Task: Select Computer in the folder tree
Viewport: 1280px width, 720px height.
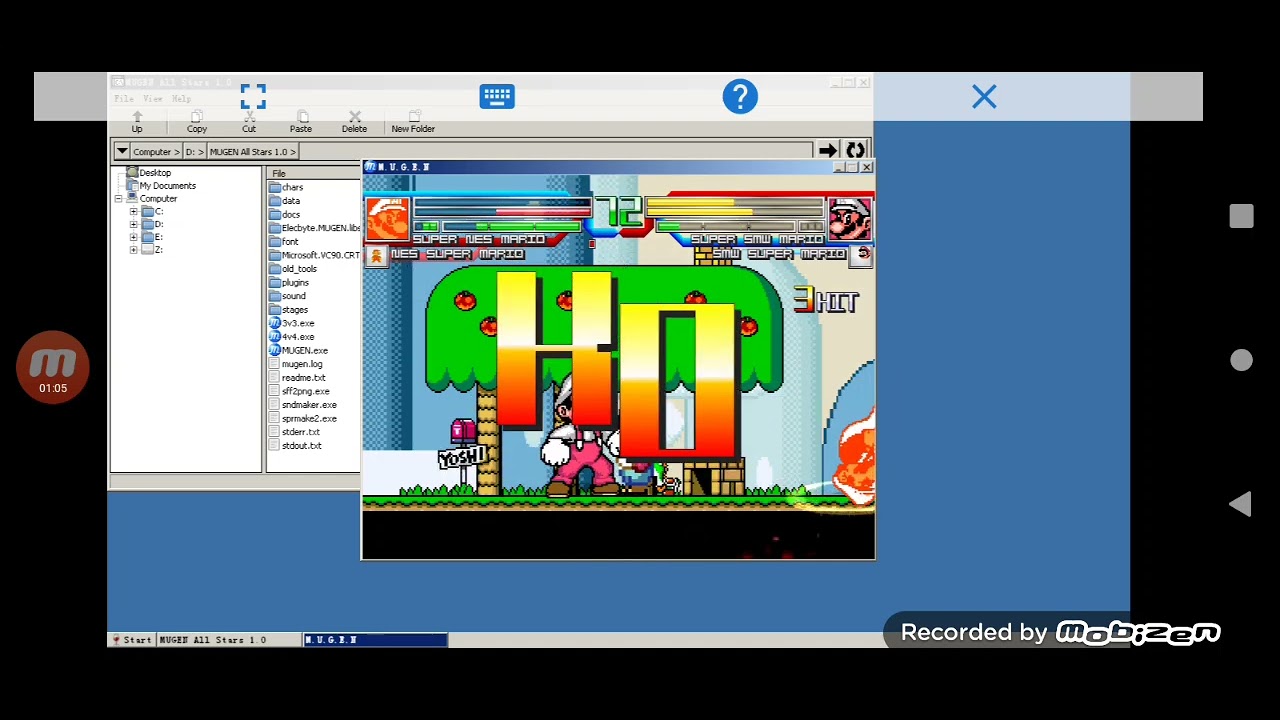Action: [x=158, y=199]
